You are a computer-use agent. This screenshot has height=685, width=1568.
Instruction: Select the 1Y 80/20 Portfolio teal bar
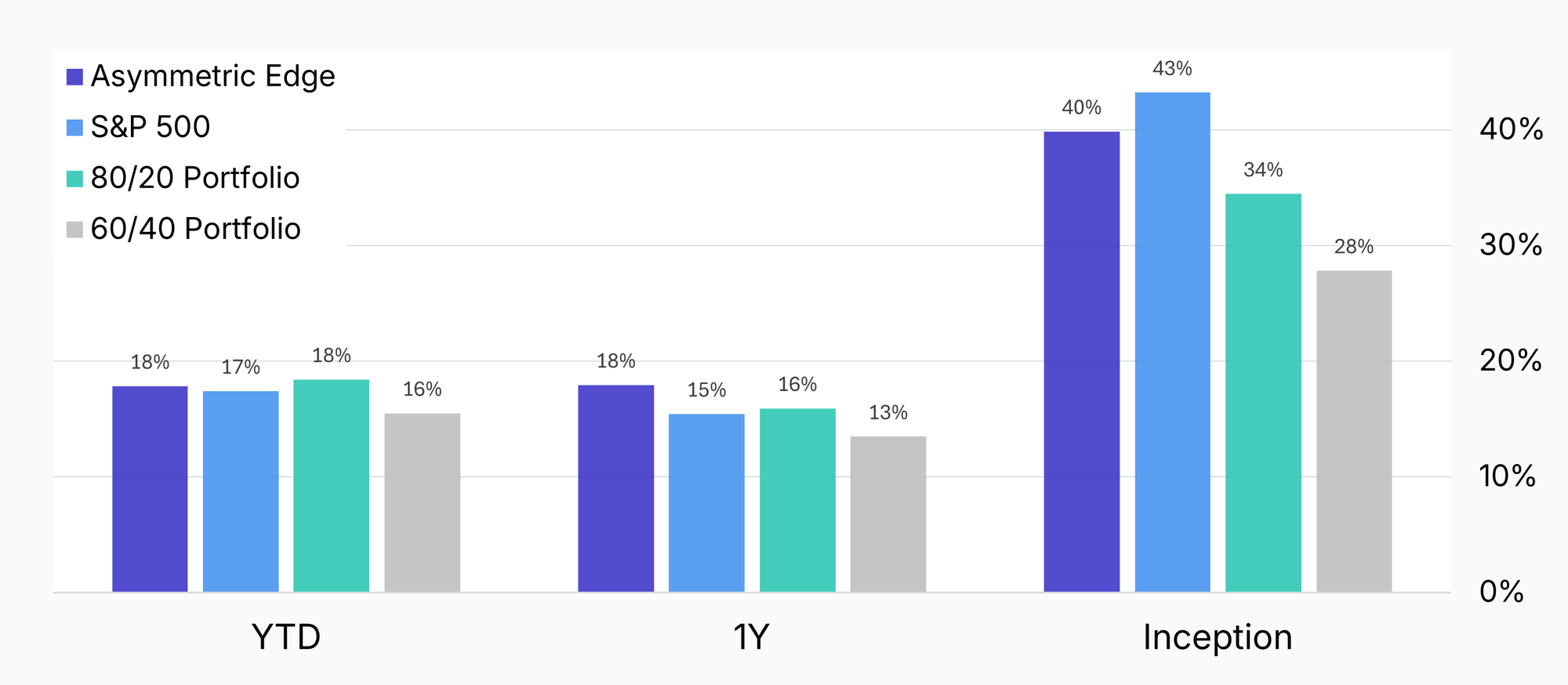pos(797,499)
